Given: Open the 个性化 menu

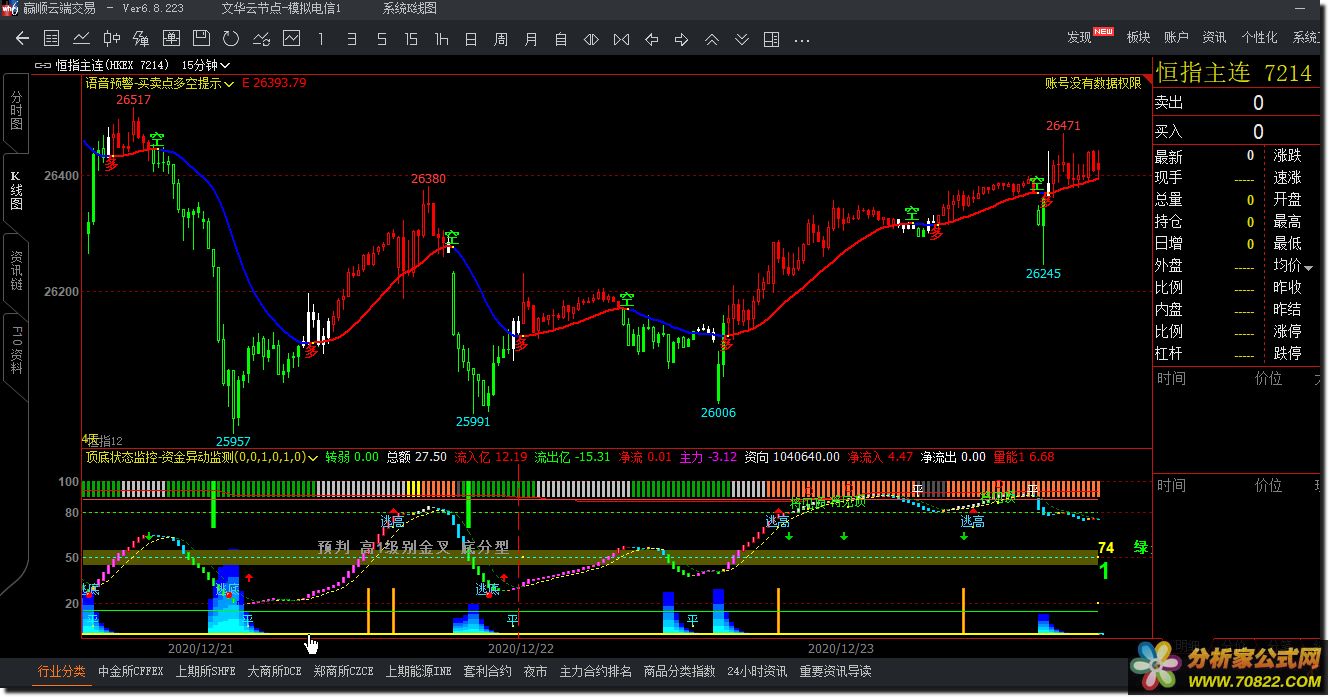Looking at the screenshot, I should click(1259, 38).
